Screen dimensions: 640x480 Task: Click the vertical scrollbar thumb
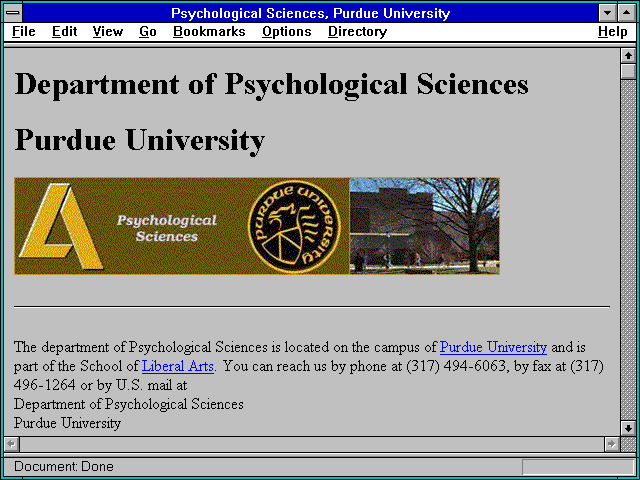(x=628, y=71)
